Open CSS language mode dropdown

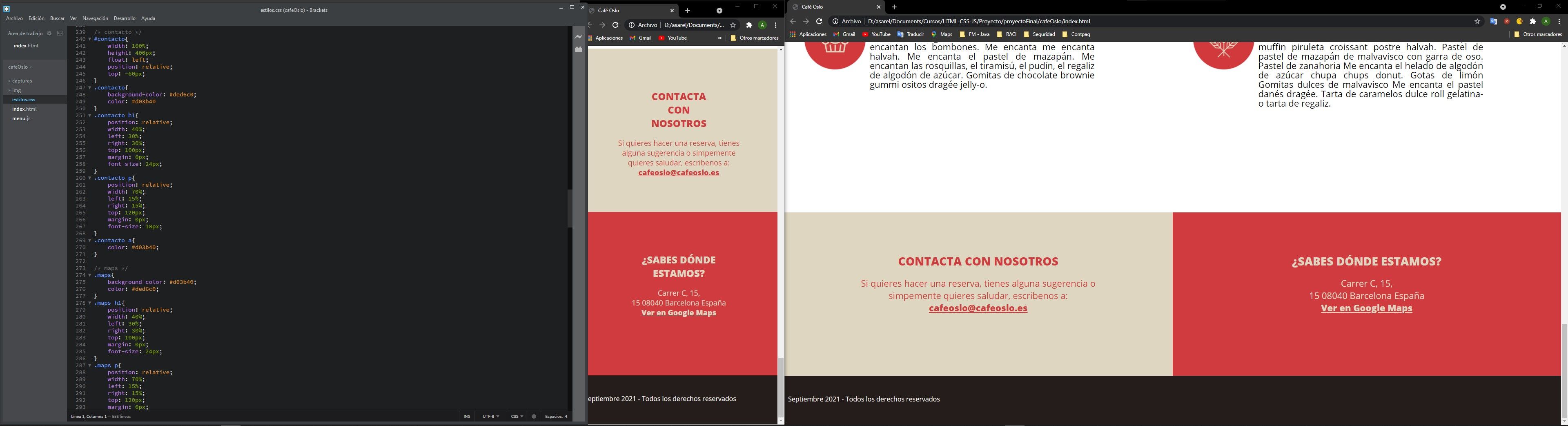coord(517,417)
